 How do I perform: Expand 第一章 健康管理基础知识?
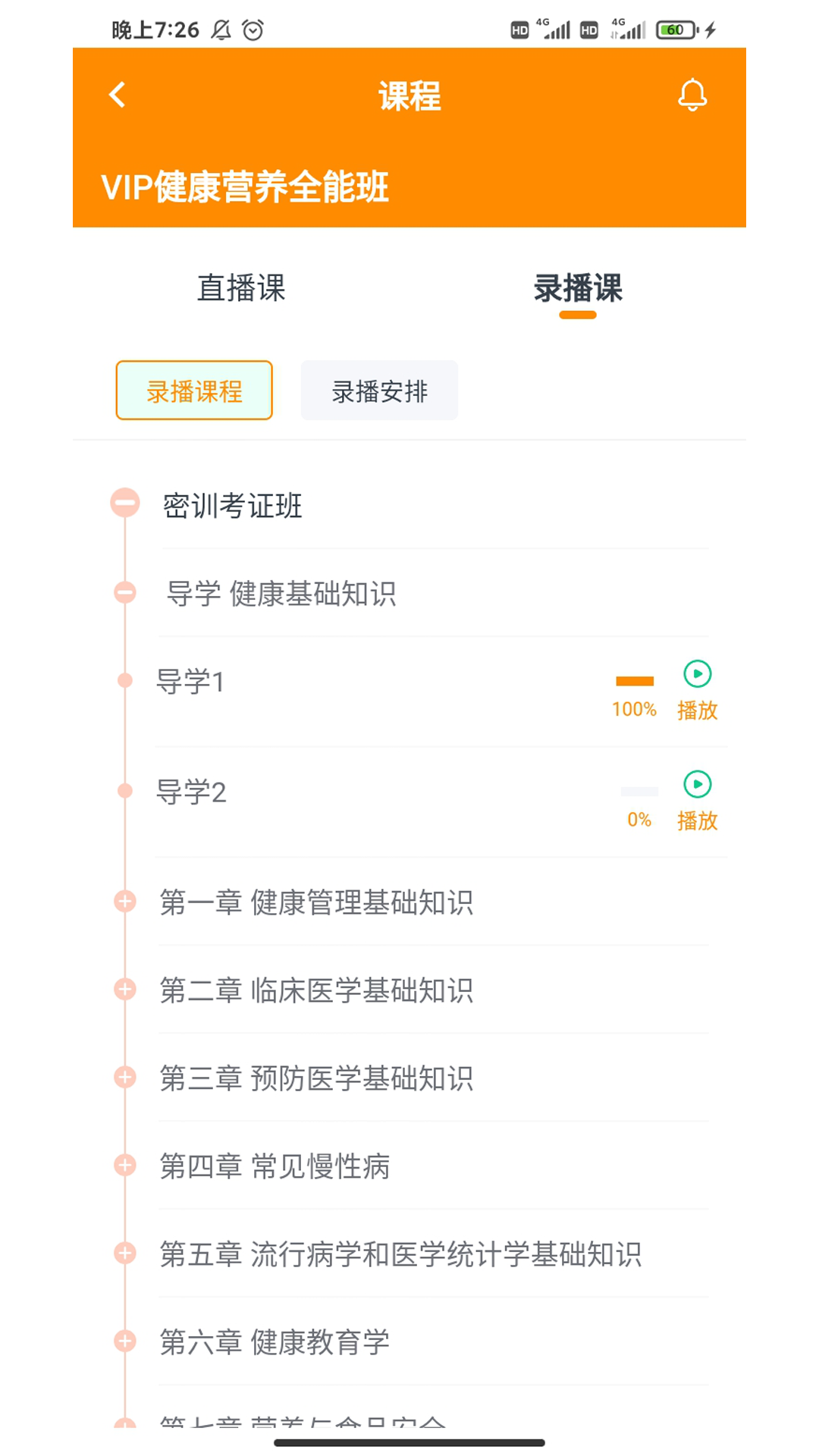125,902
